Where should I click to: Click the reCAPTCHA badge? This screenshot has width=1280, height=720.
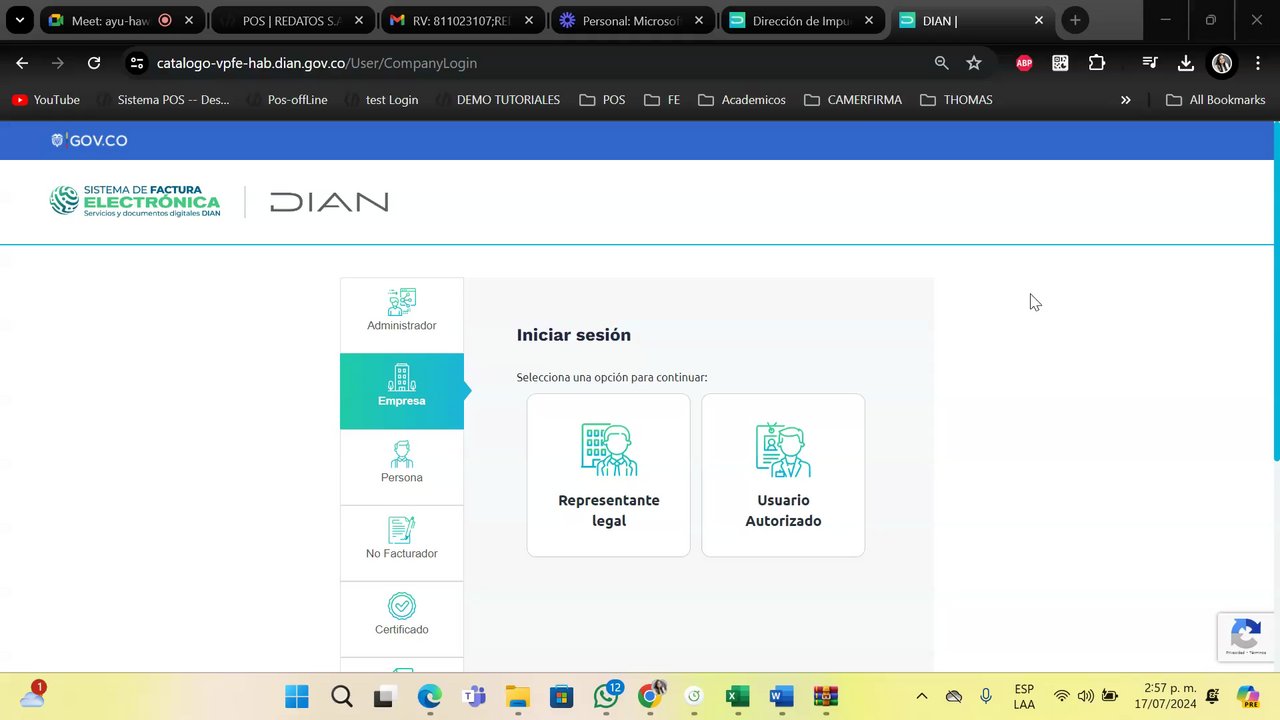(x=1246, y=637)
